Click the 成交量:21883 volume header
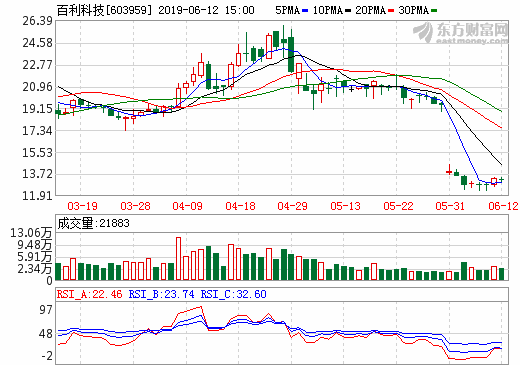 click(93, 223)
